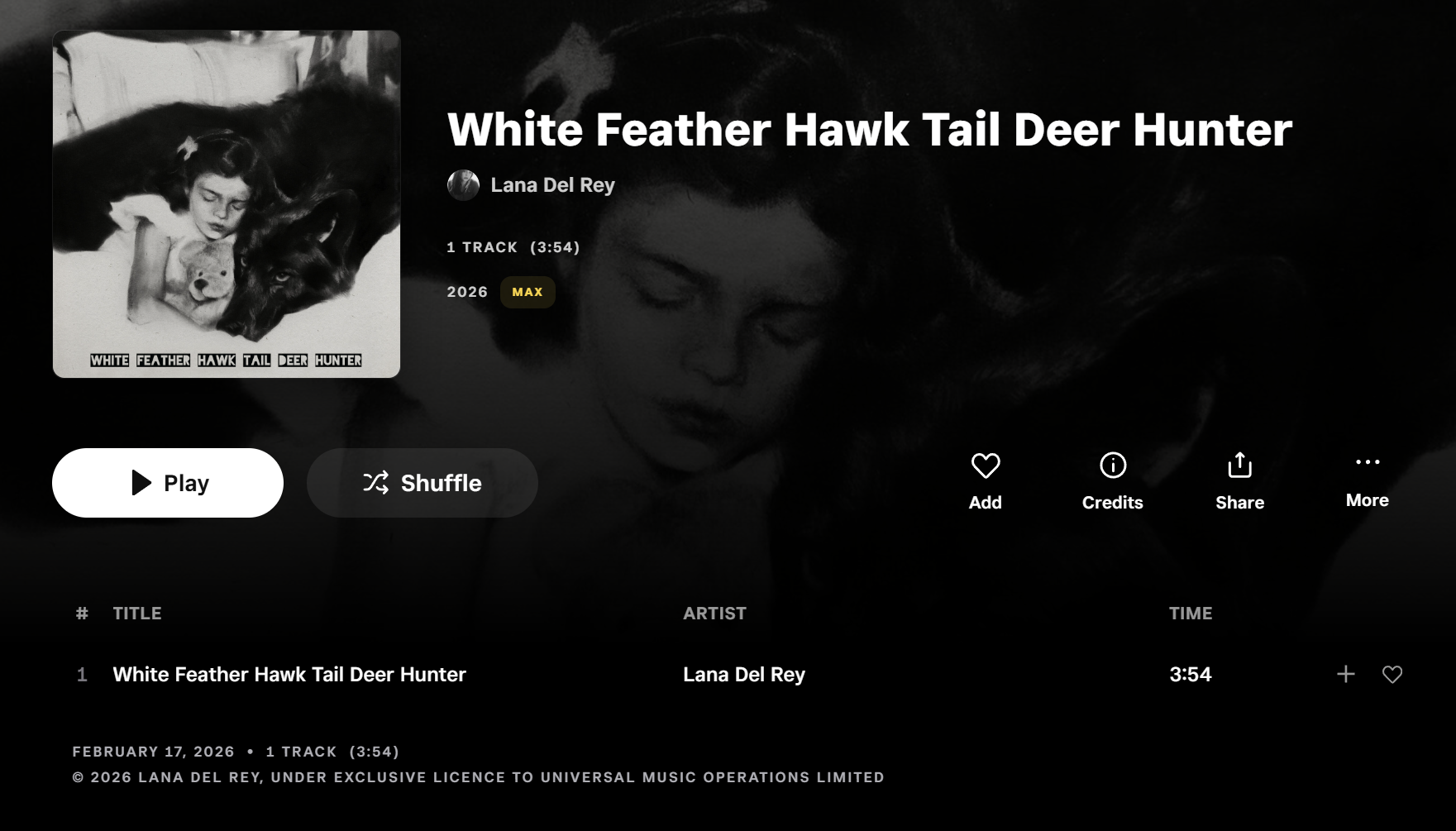Add track to playlist with plus icon
Viewport: 1456px width, 831px height.
1346,675
